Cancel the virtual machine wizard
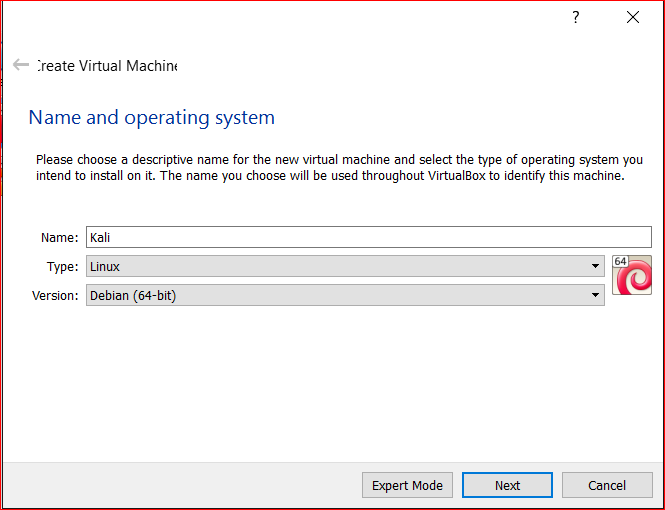Screen dimensions: 665x510 coord(607,485)
